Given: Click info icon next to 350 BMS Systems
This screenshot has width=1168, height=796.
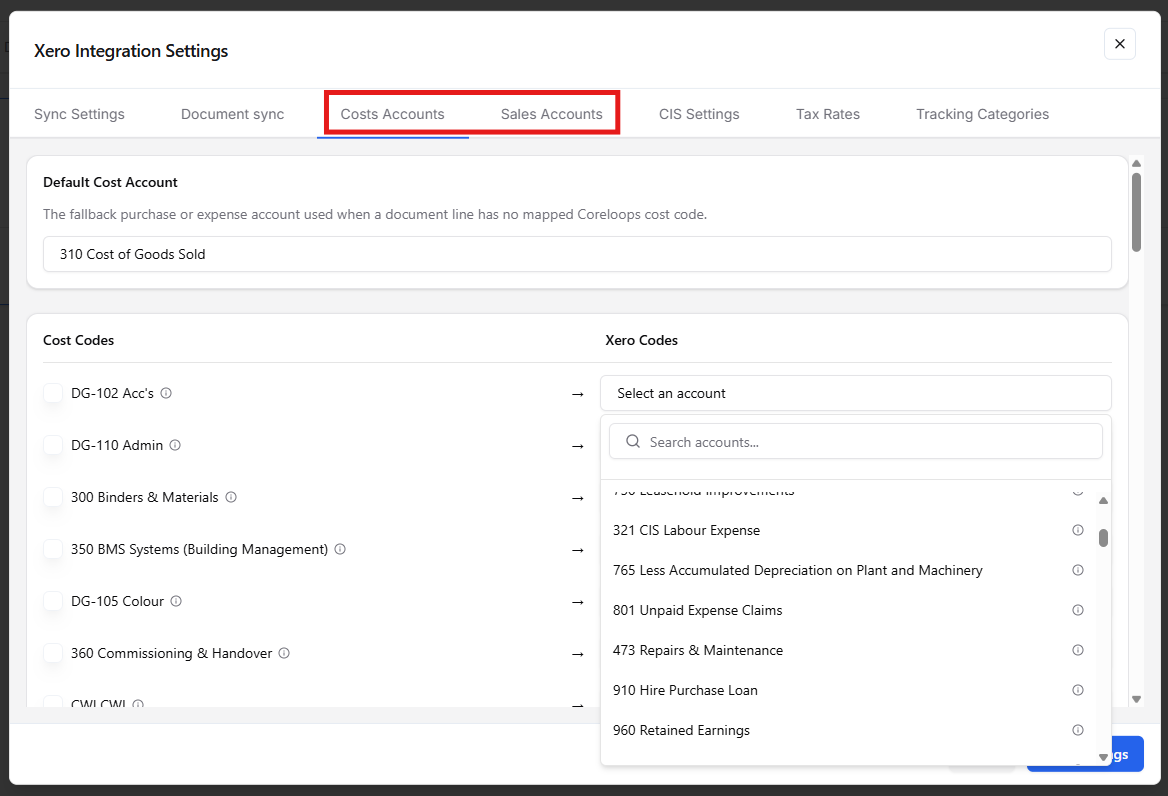Looking at the screenshot, I should pos(340,550).
